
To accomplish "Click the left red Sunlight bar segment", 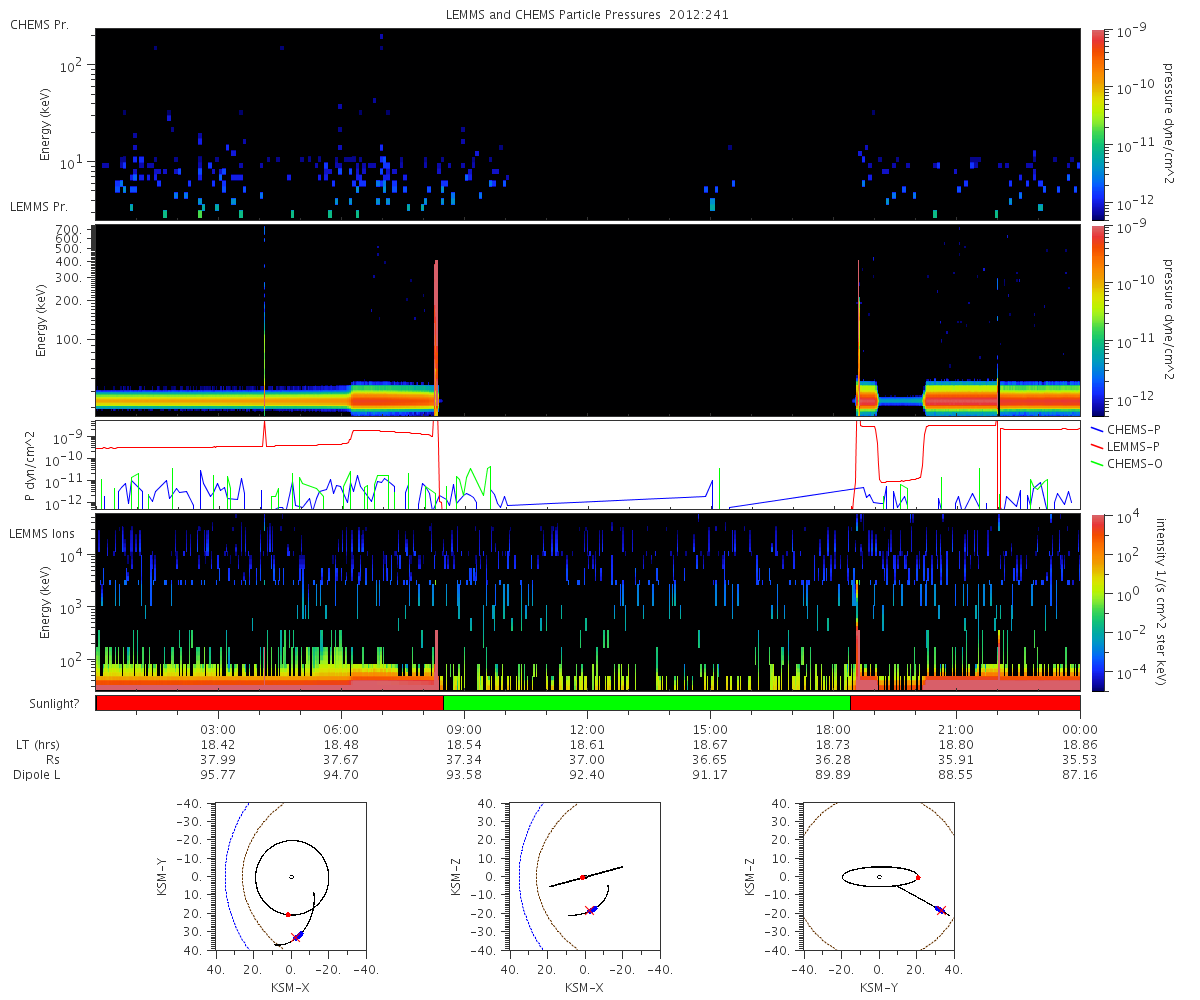I will tap(270, 703).
